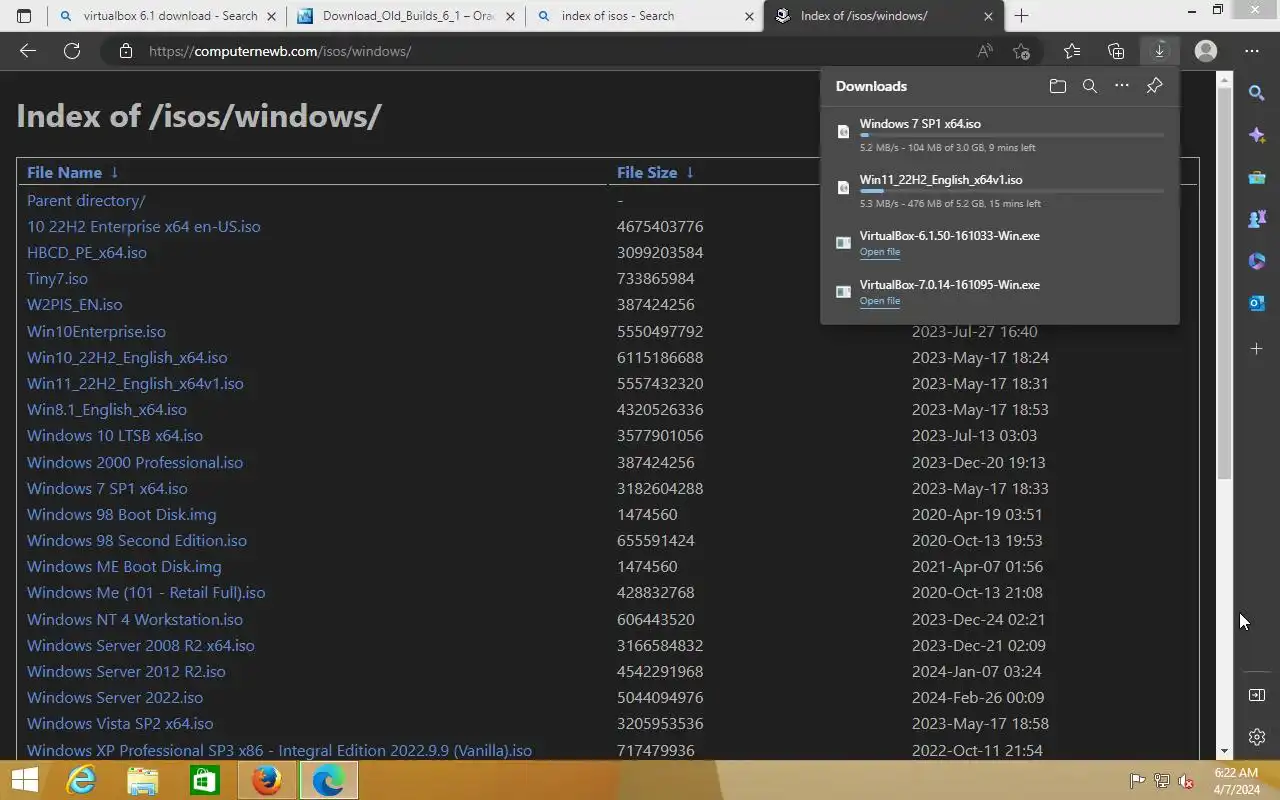Add a new app to sidebar
This screenshot has height=800, width=1280.
pyautogui.click(x=1257, y=348)
